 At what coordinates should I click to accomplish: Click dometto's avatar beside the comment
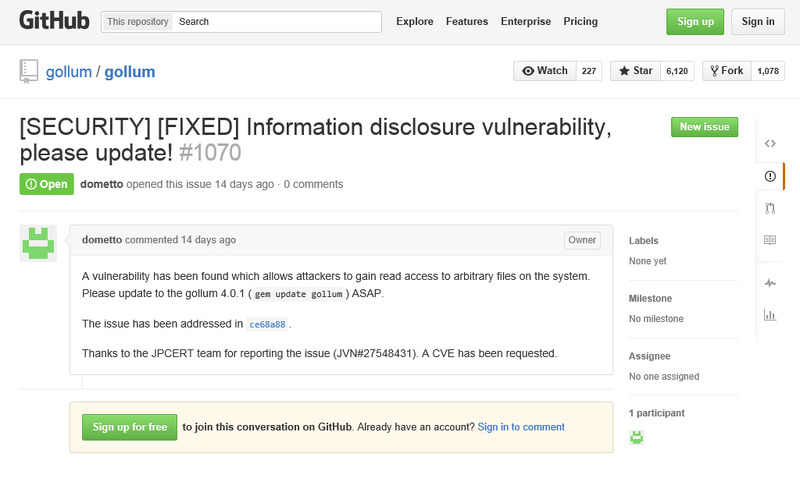point(38,243)
